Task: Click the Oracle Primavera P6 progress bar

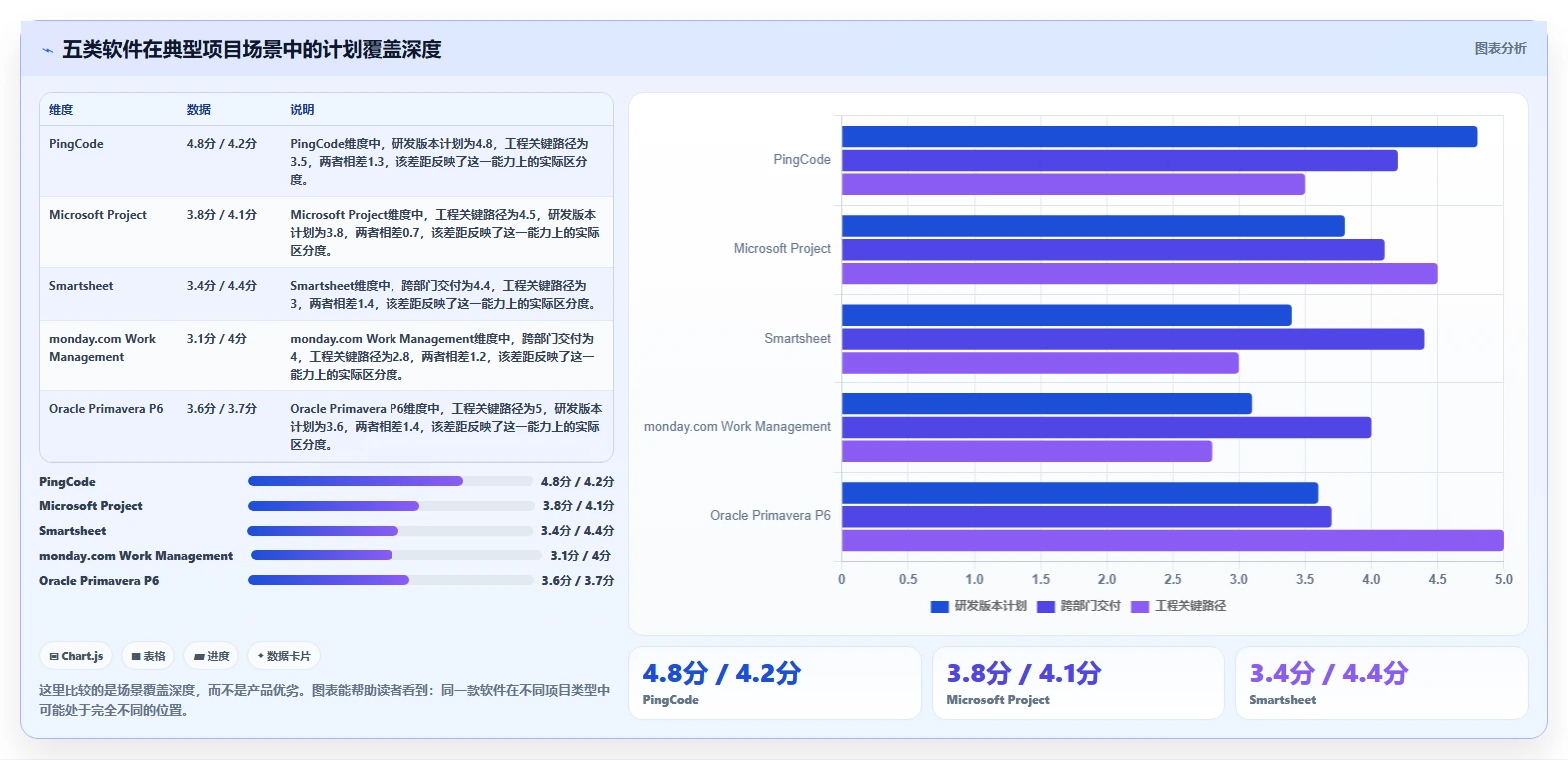Action: pyautogui.click(x=391, y=580)
